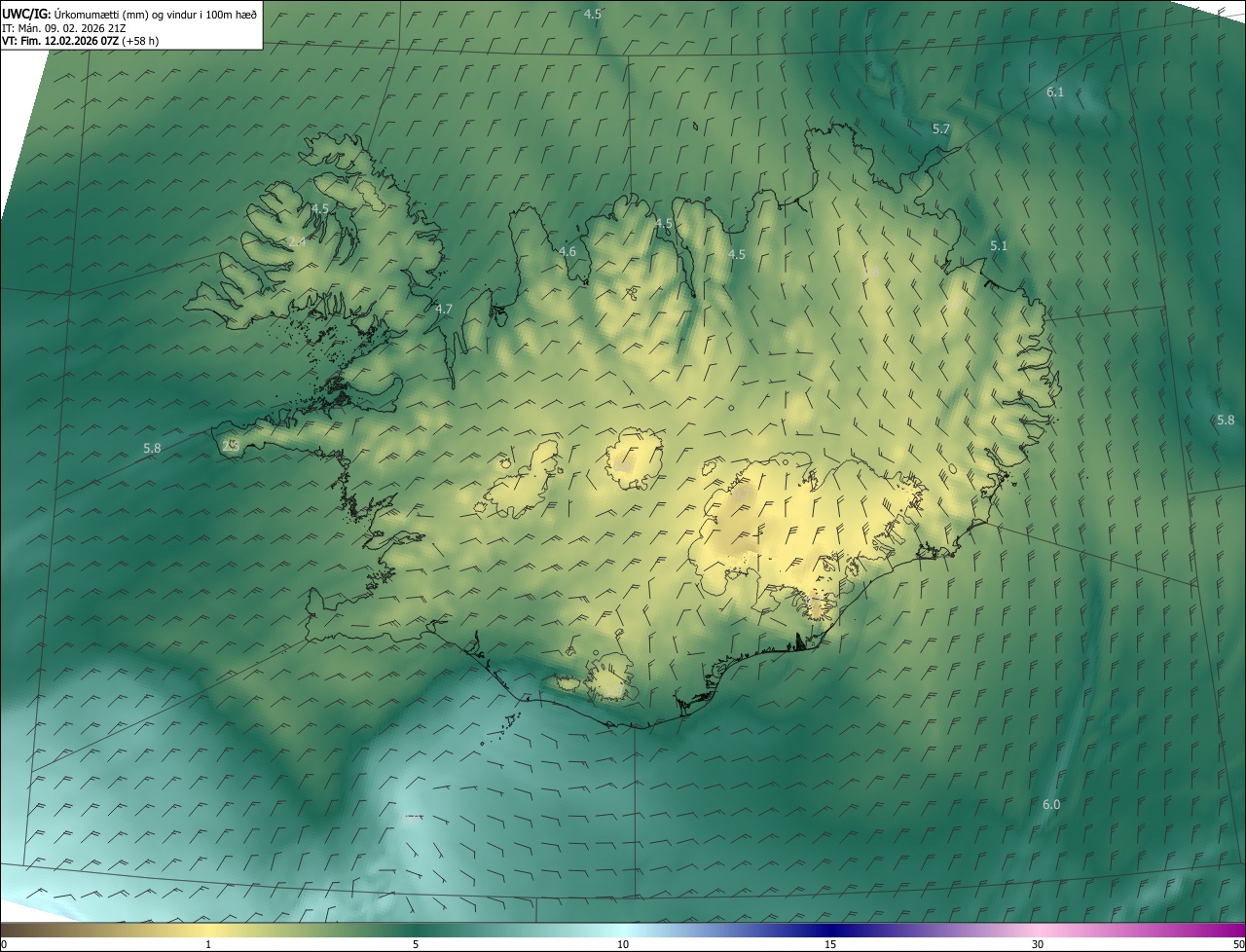This screenshot has height=952, width=1246.
Task: Click the color scale tick label 30
Action: (x=1038, y=944)
